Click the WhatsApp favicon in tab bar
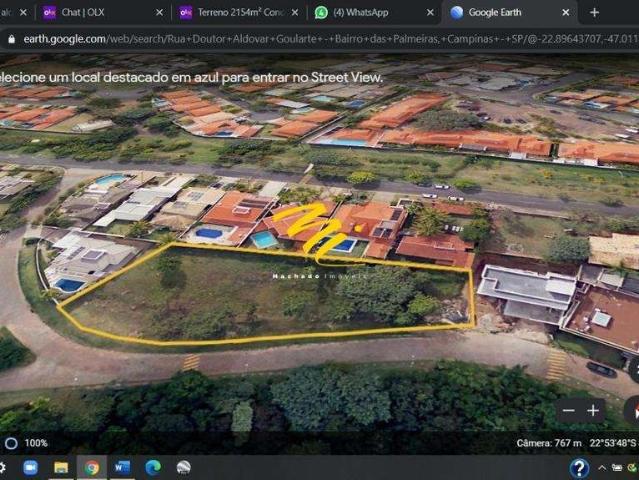639x480 pixels. (x=321, y=13)
